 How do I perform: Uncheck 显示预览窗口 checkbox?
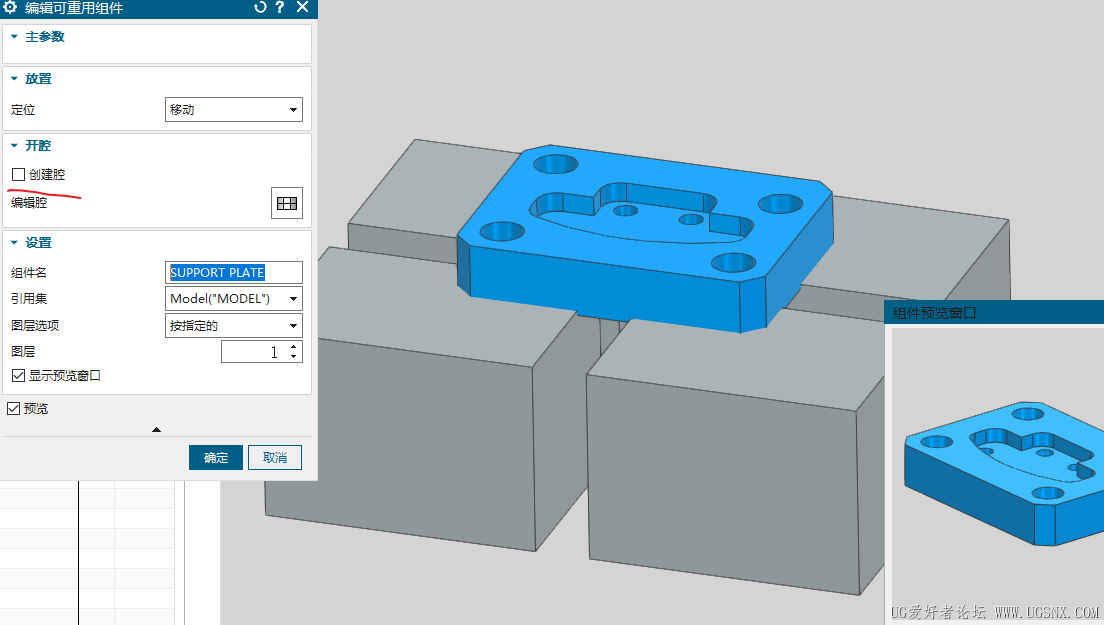18,376
